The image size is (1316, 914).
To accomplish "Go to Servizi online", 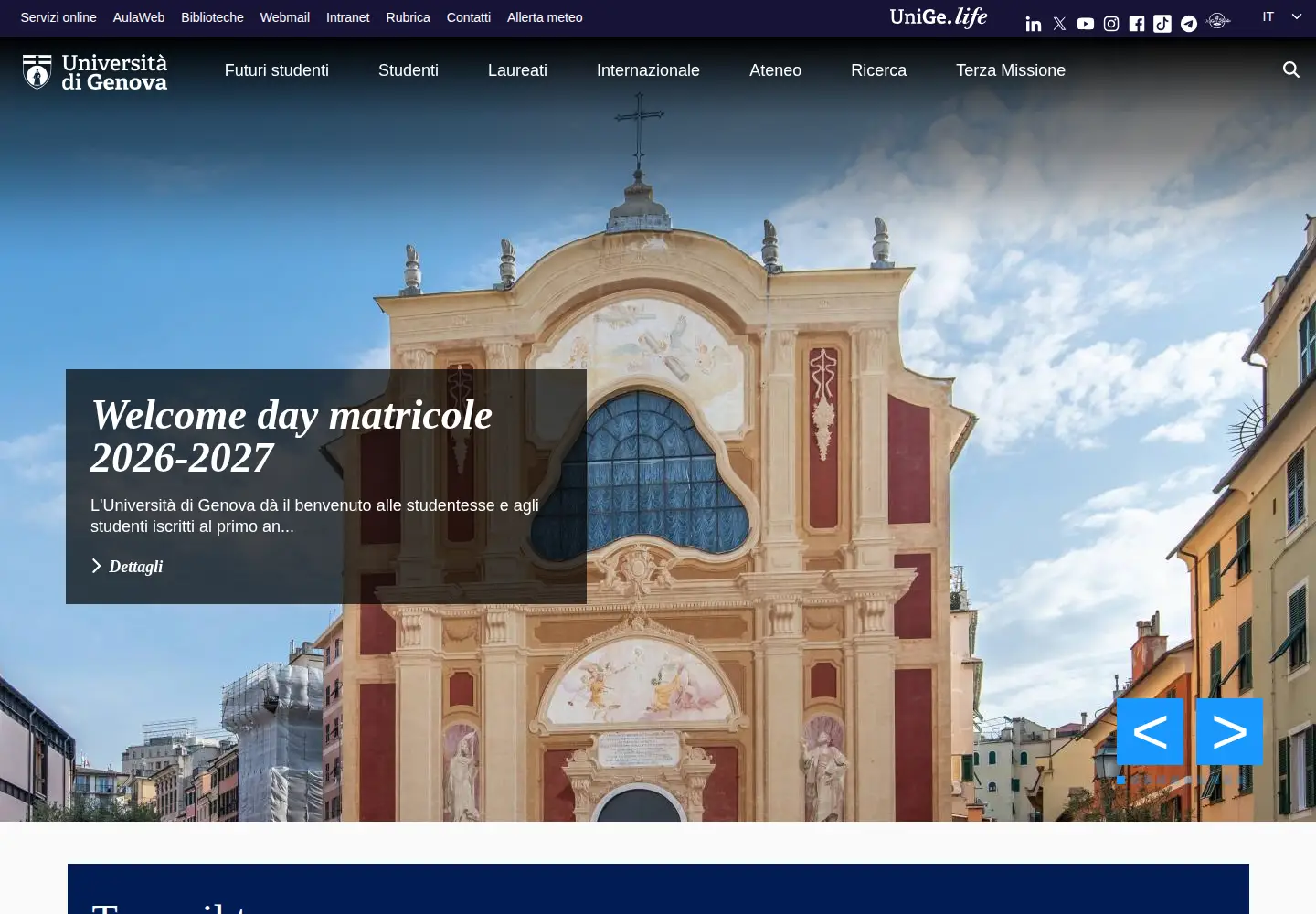I will point(58,17).
